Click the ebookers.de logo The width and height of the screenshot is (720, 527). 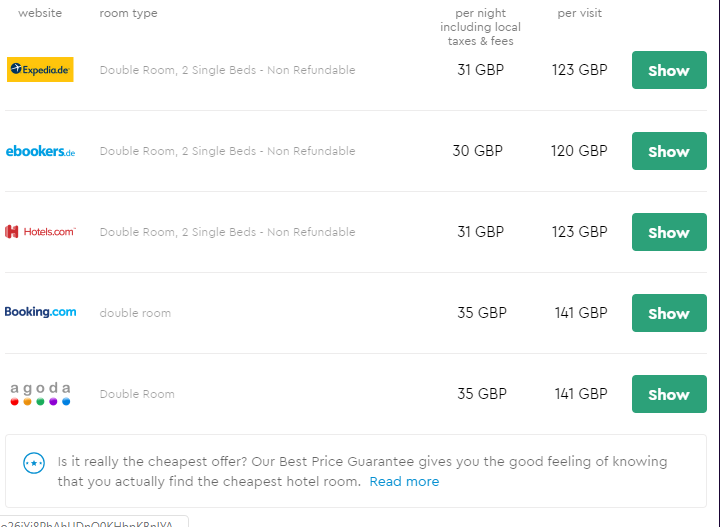pyautogui.click(x=40, y=151)
